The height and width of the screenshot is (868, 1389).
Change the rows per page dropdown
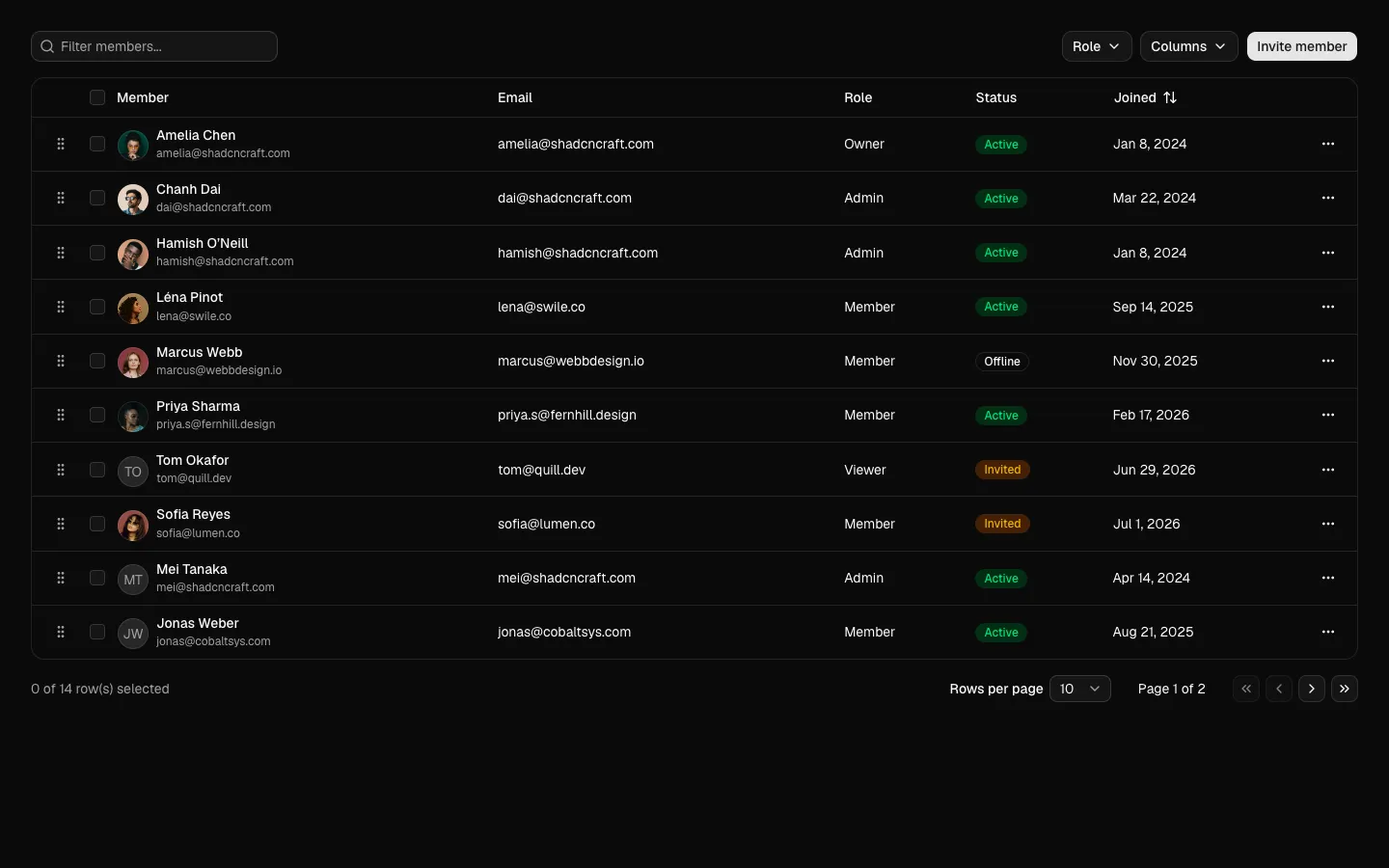click(x=1080, y=689)
